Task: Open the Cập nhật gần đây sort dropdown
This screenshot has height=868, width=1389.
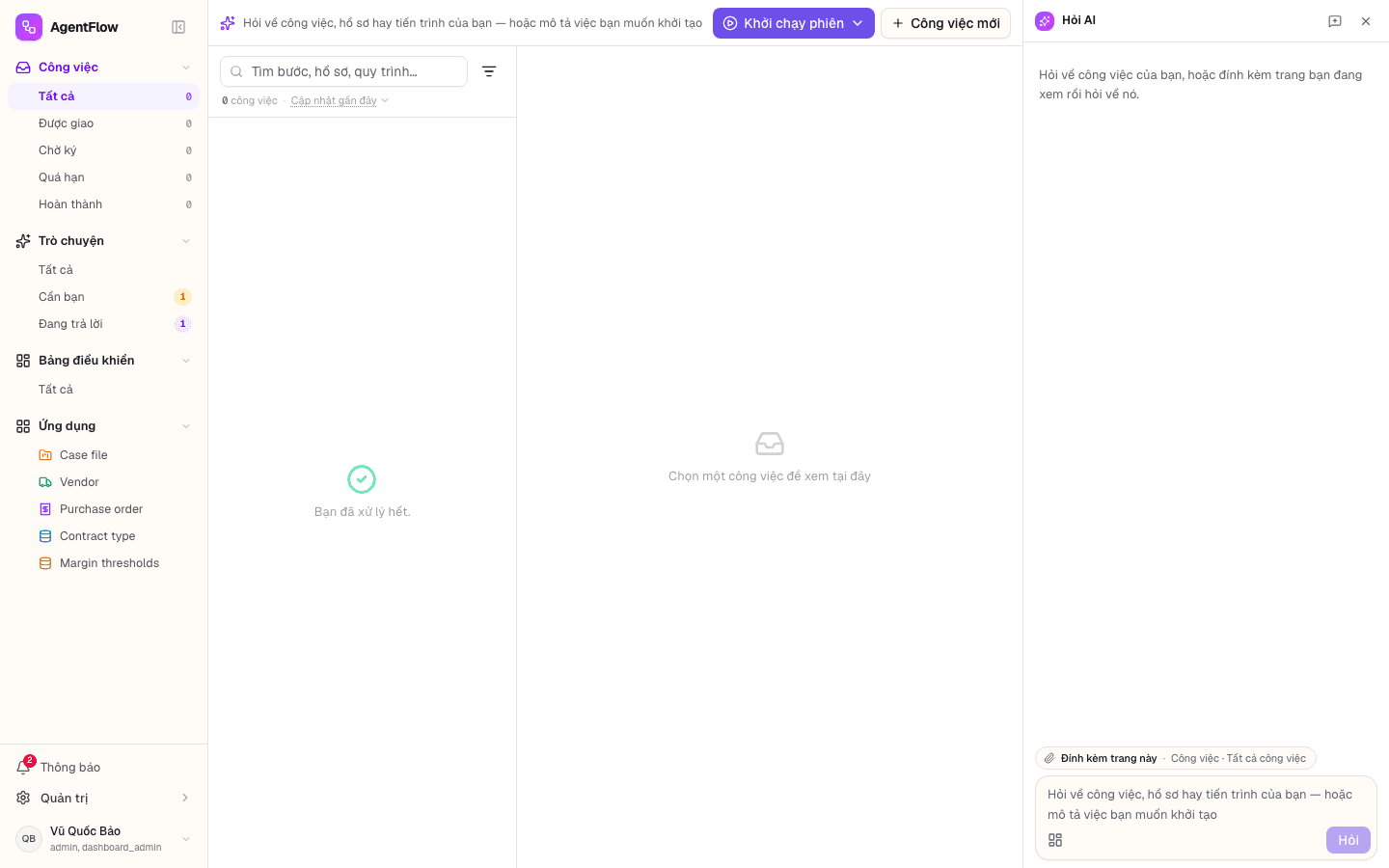Action: click(340, 100)
